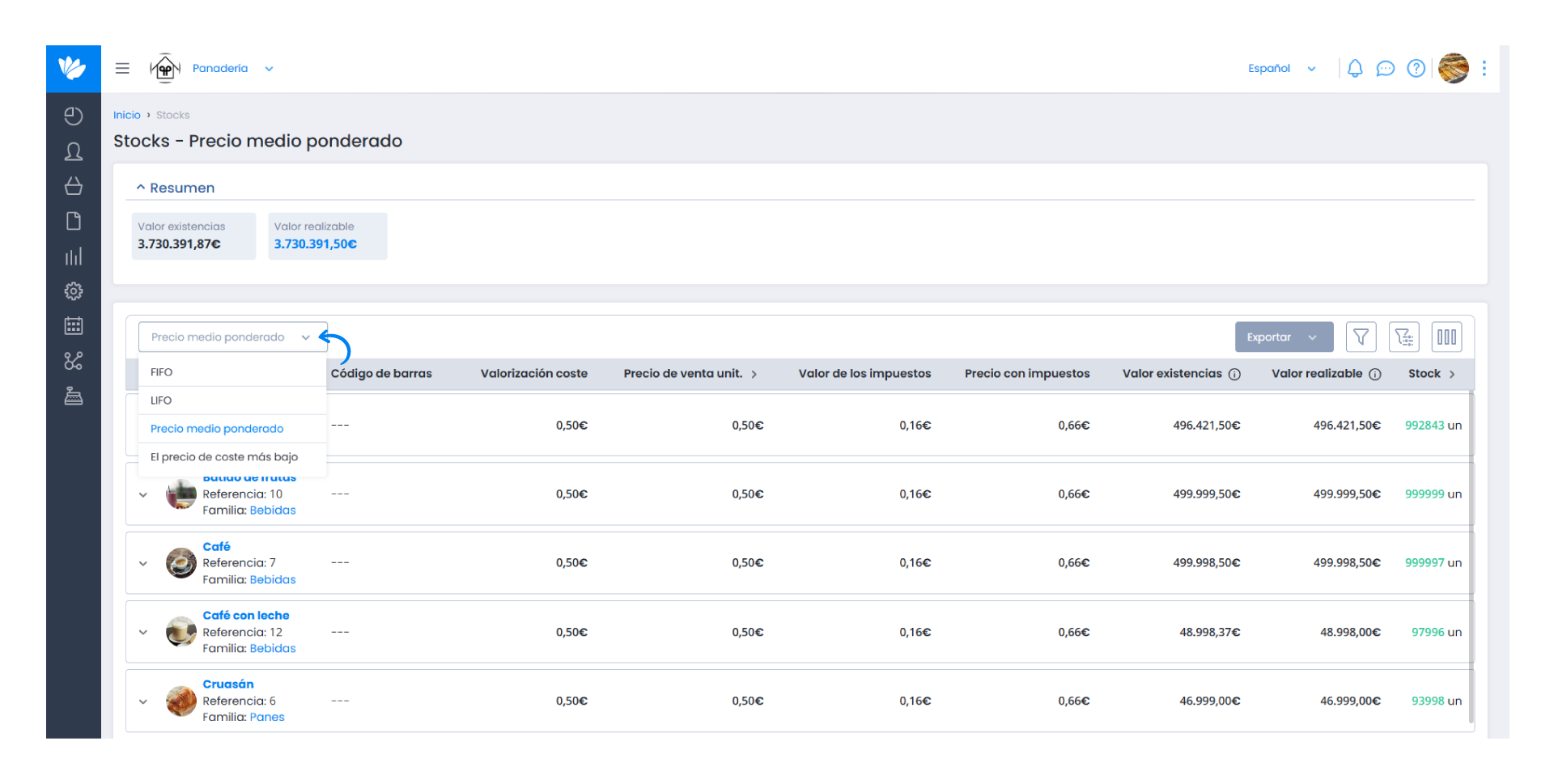1554x784 pixels.
Task: Select El precio de coste más bajo
Action: click(x=232, y=457)
